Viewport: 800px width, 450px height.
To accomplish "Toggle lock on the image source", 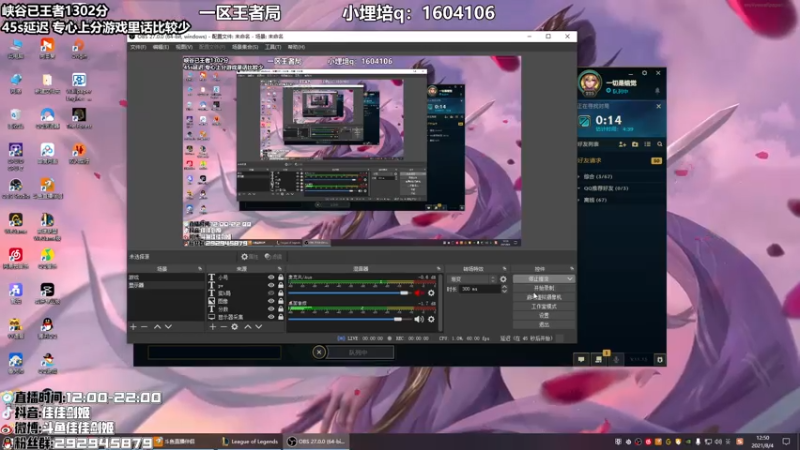I will pos(281,301).
